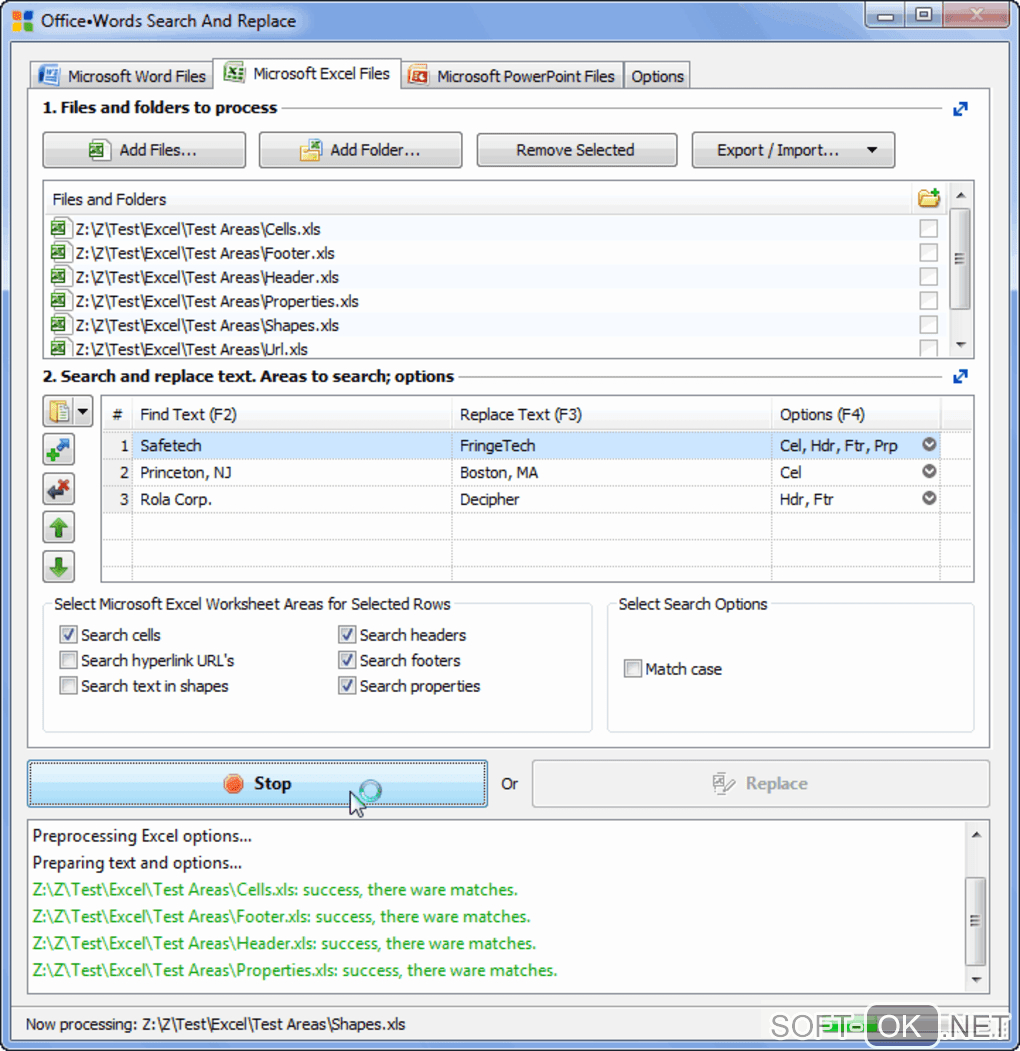This screenshot has height=1051, width=1020.
Task: Click the Properties.xls success log line
Action: pyautogui.click(x=295, y=970)
